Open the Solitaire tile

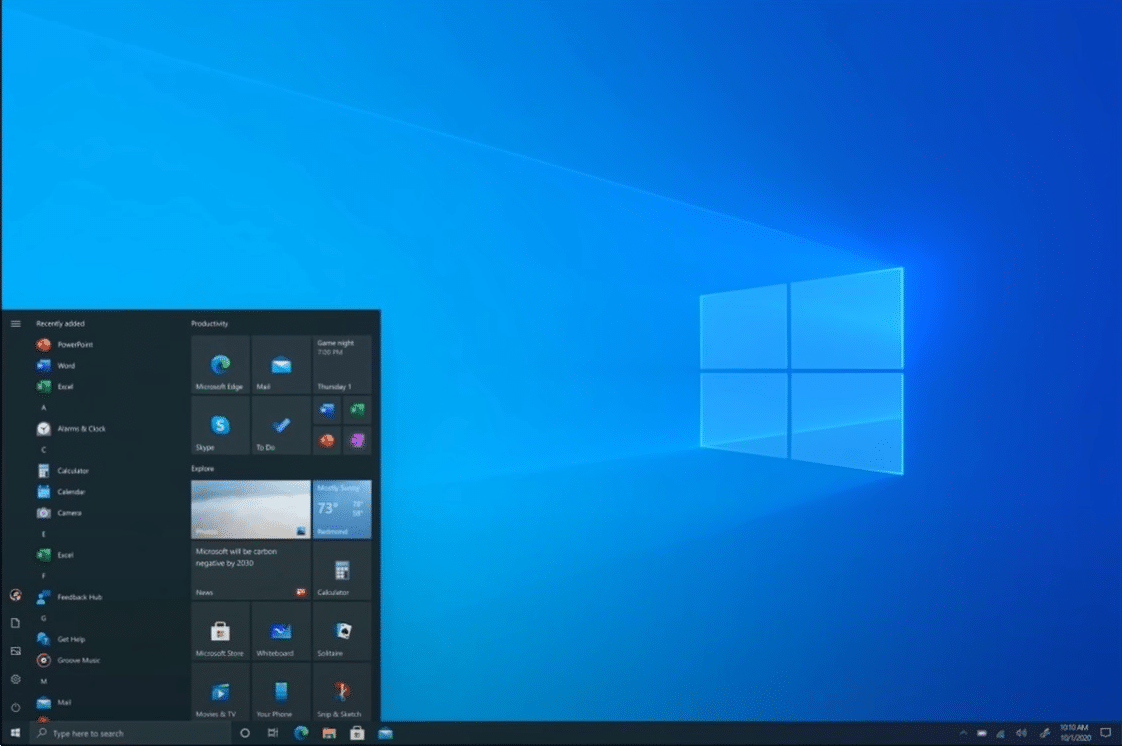pyautogui.click(x=342, y=632)
